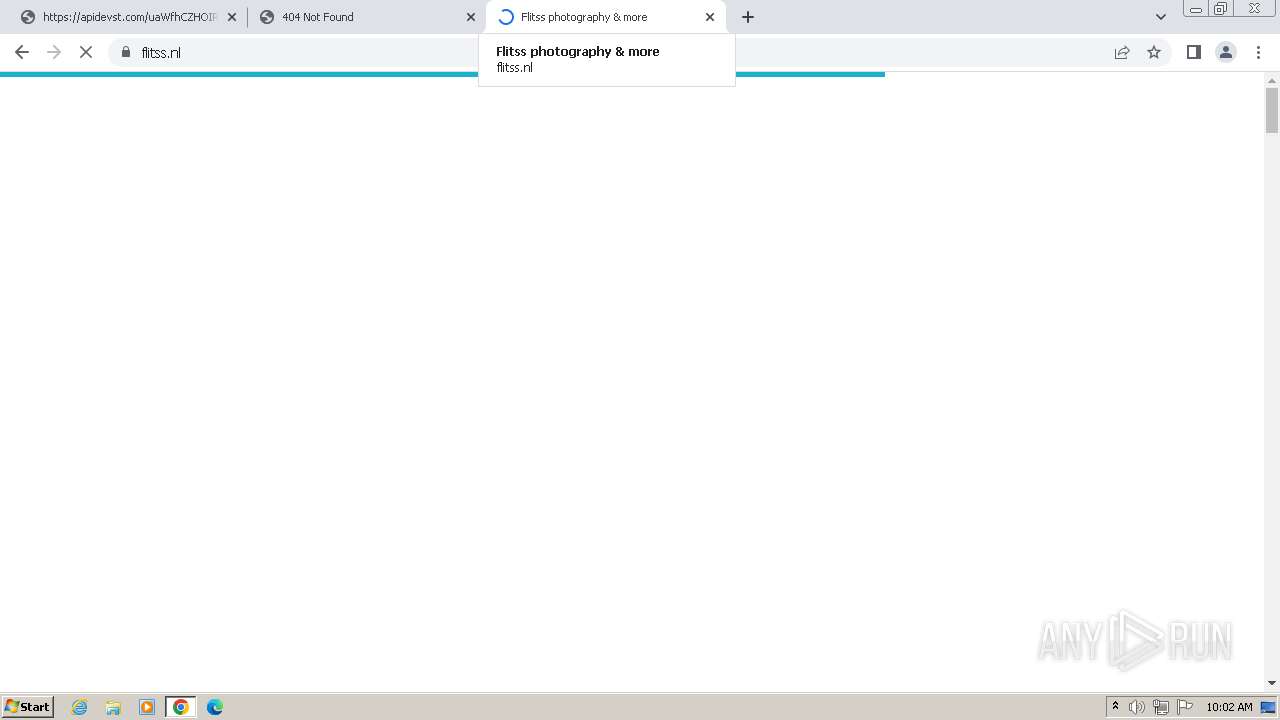Open a new browser tab
This screenshot has height=720, width=1280.
pos(748,17)
